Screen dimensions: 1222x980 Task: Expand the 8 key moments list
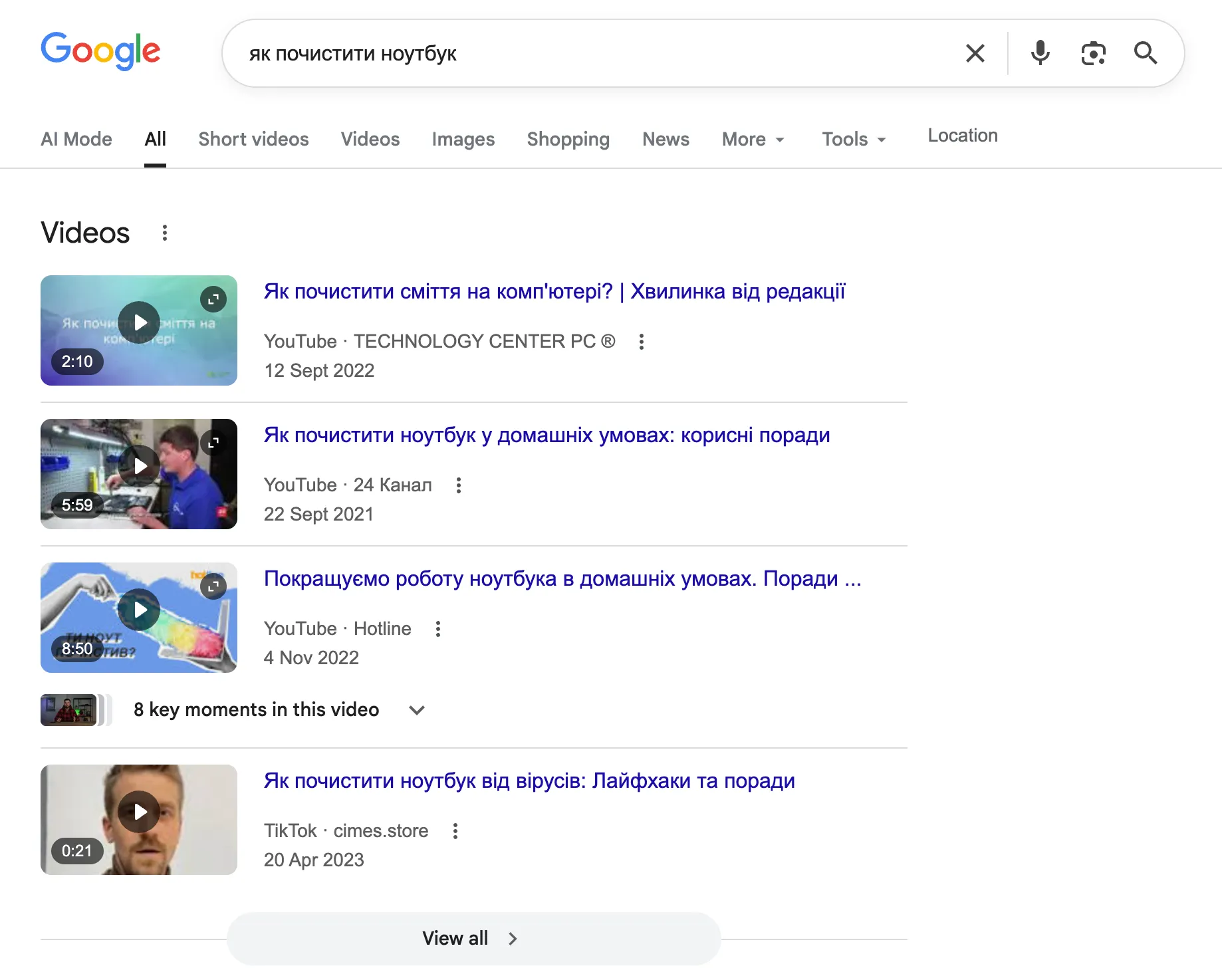[417, 710]
